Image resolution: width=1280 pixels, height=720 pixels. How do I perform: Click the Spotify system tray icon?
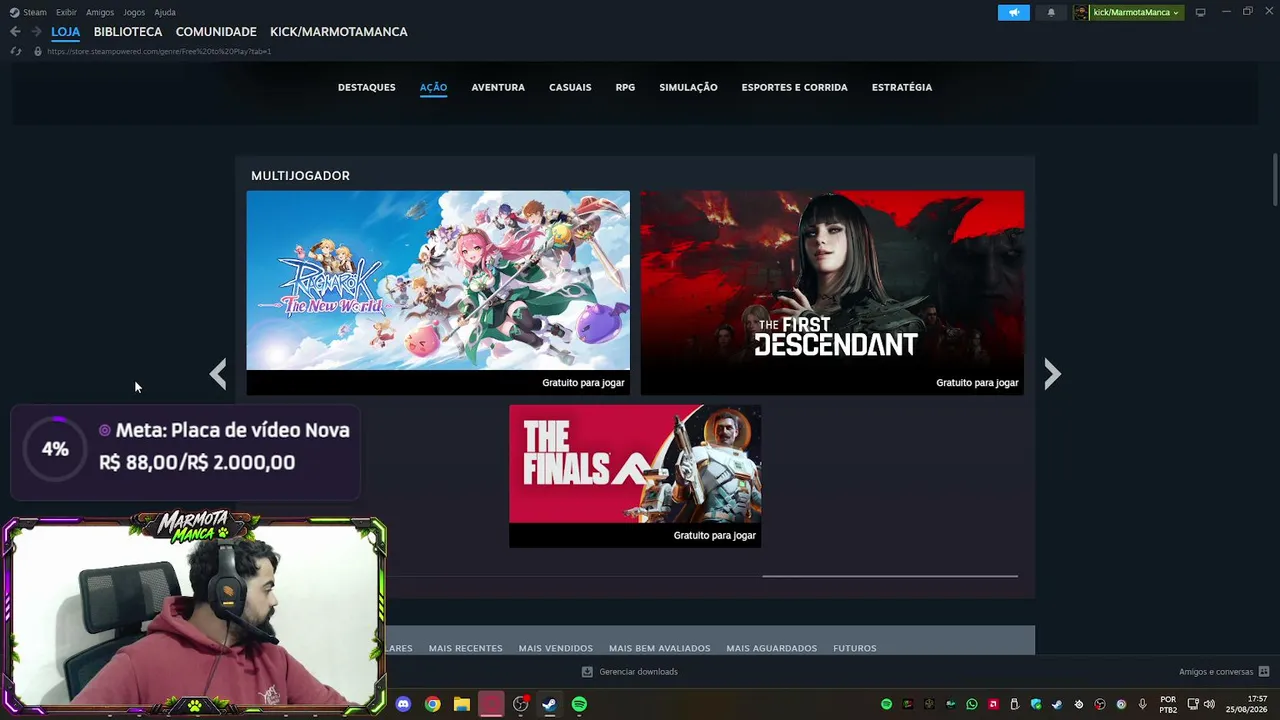tap(886, 704)
